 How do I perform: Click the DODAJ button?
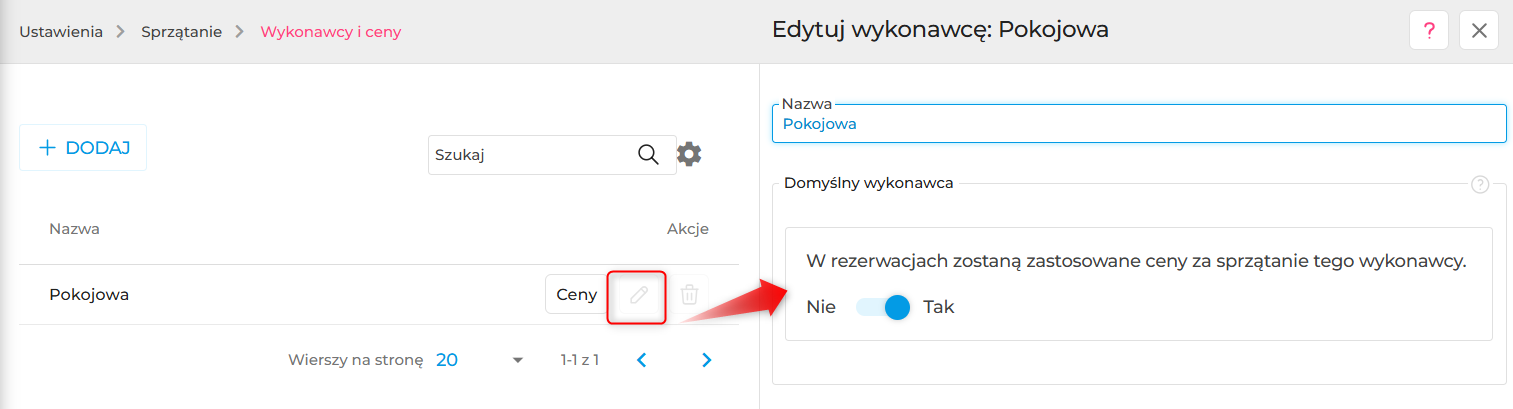tap(83, 148)
